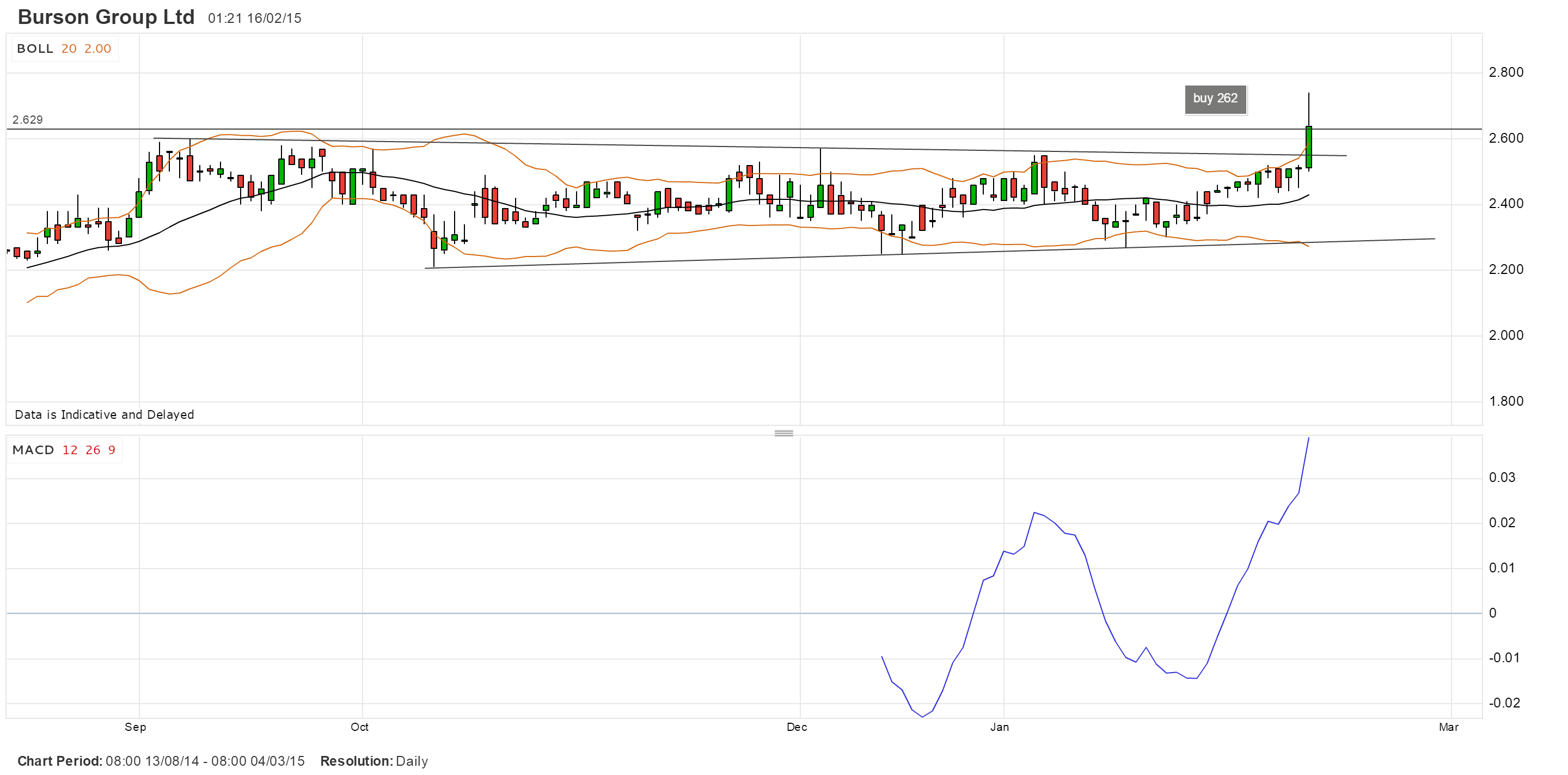Viewport: 1568px width, 775px height.
Task: Click the MACD slow period 26
Action: tap(93, 450)
